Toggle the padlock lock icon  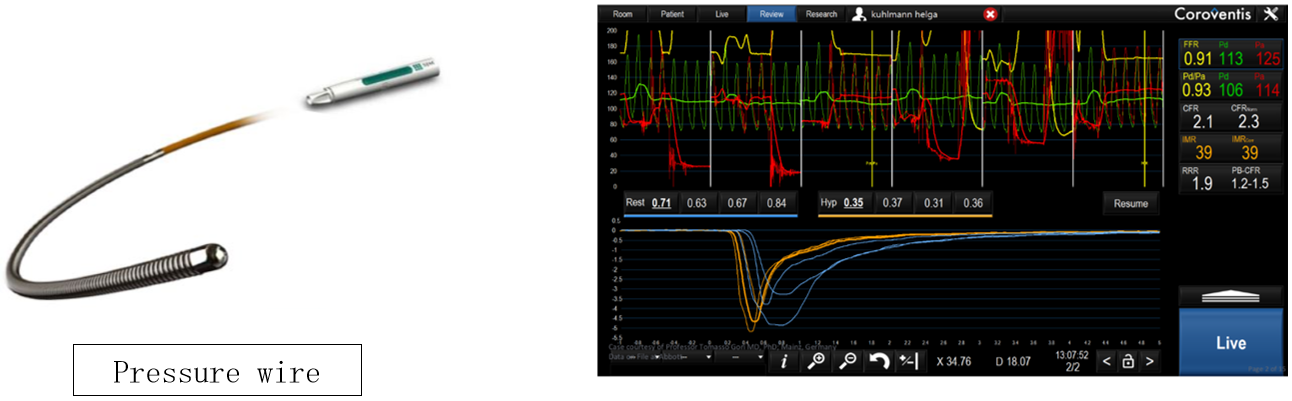pyautogui.click(x=1127, y=361)
